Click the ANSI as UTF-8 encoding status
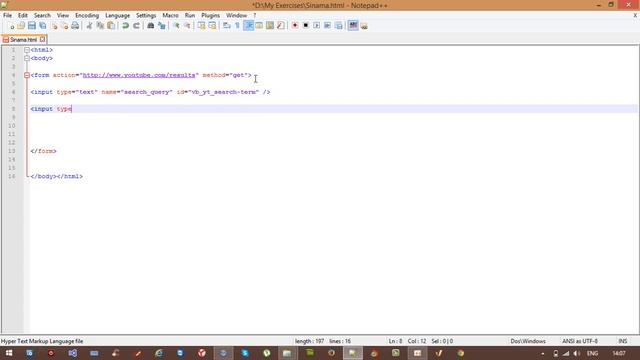 click(580, 341)
